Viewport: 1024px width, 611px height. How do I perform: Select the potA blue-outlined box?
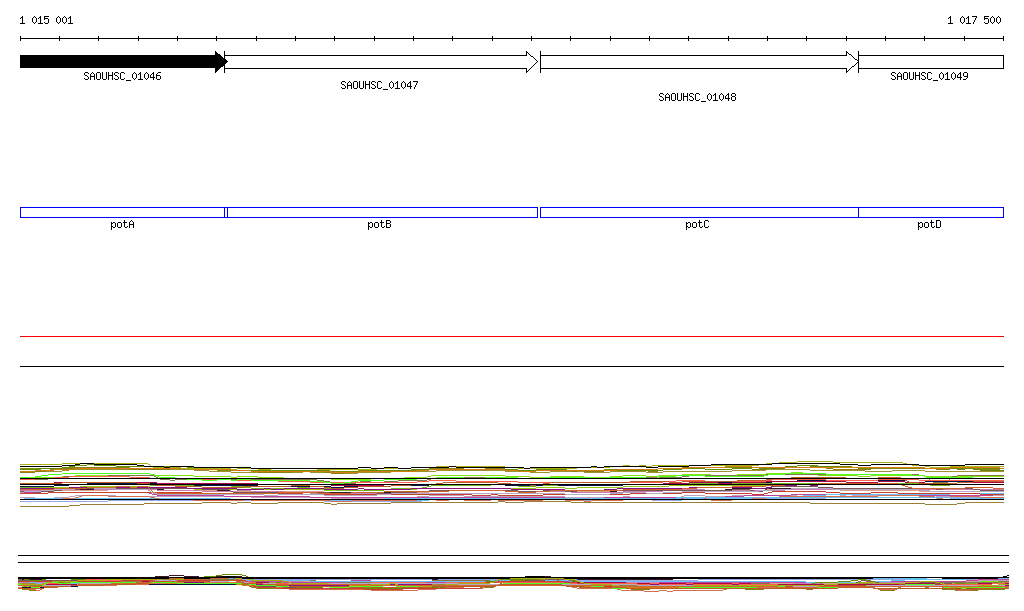(122, 212)
